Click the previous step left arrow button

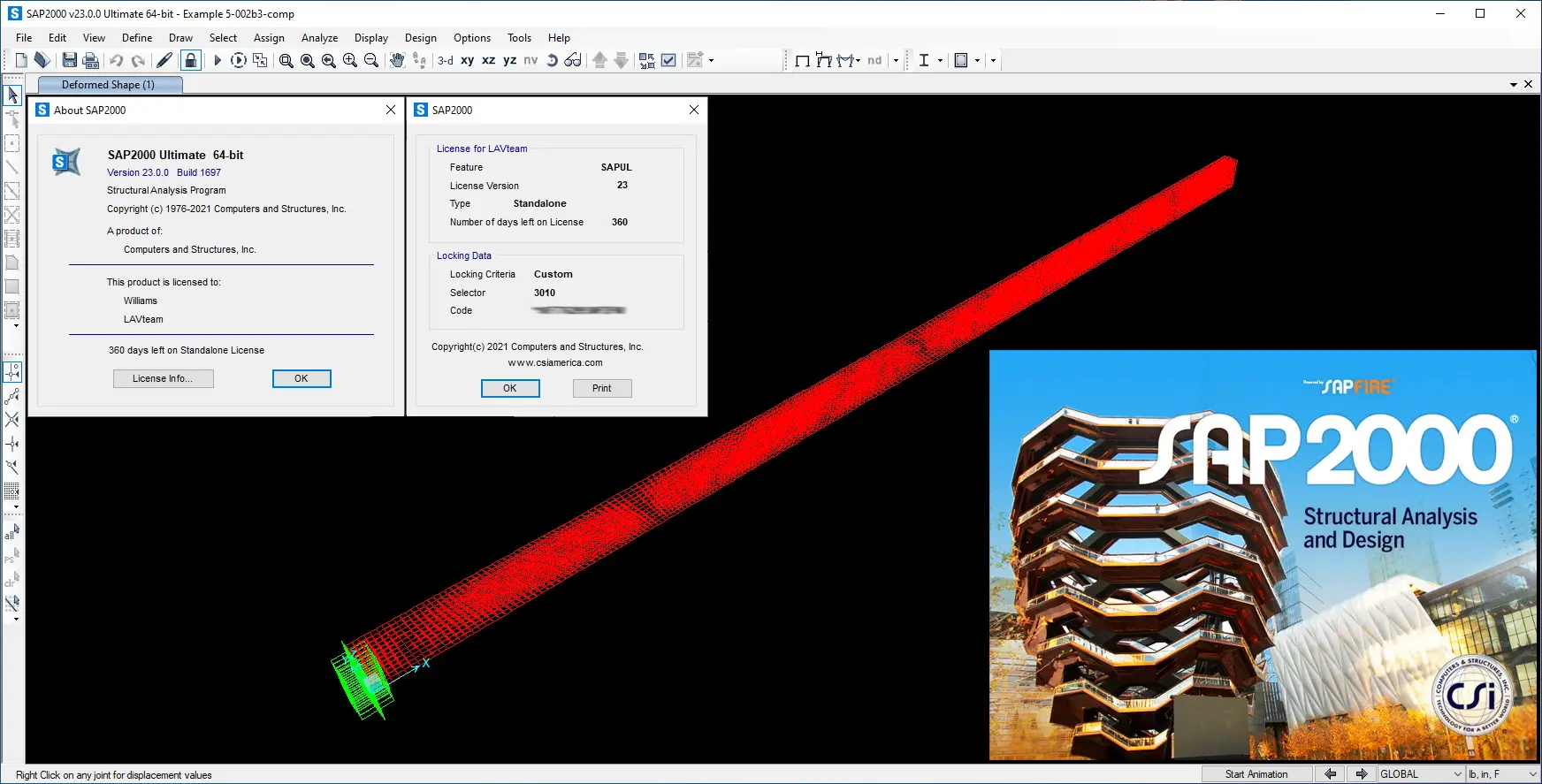pos(1330,774)
